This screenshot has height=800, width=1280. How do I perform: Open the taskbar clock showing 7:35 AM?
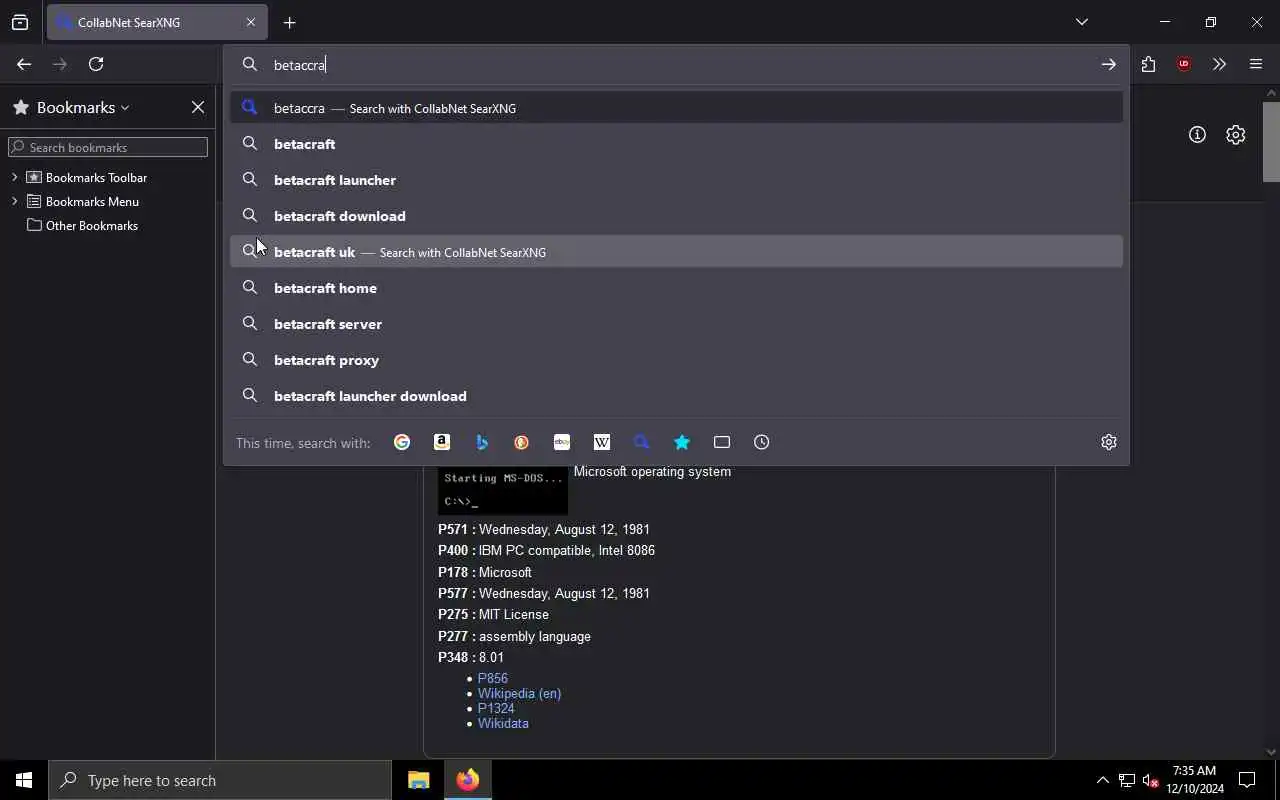pyautogui.click(x=1194, y=780)
